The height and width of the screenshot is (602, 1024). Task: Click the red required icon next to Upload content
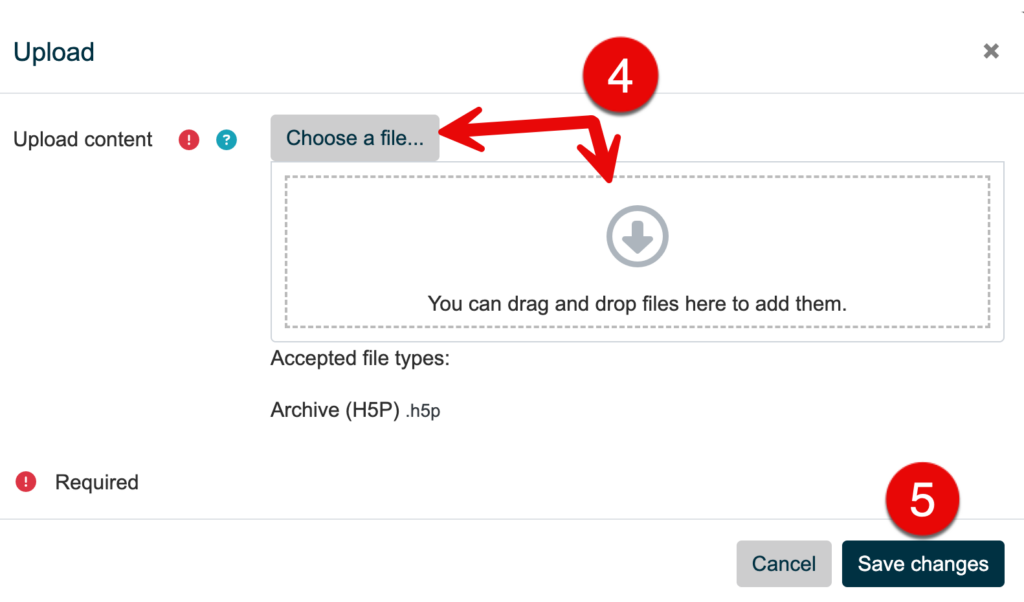click(x=189, y=140)
